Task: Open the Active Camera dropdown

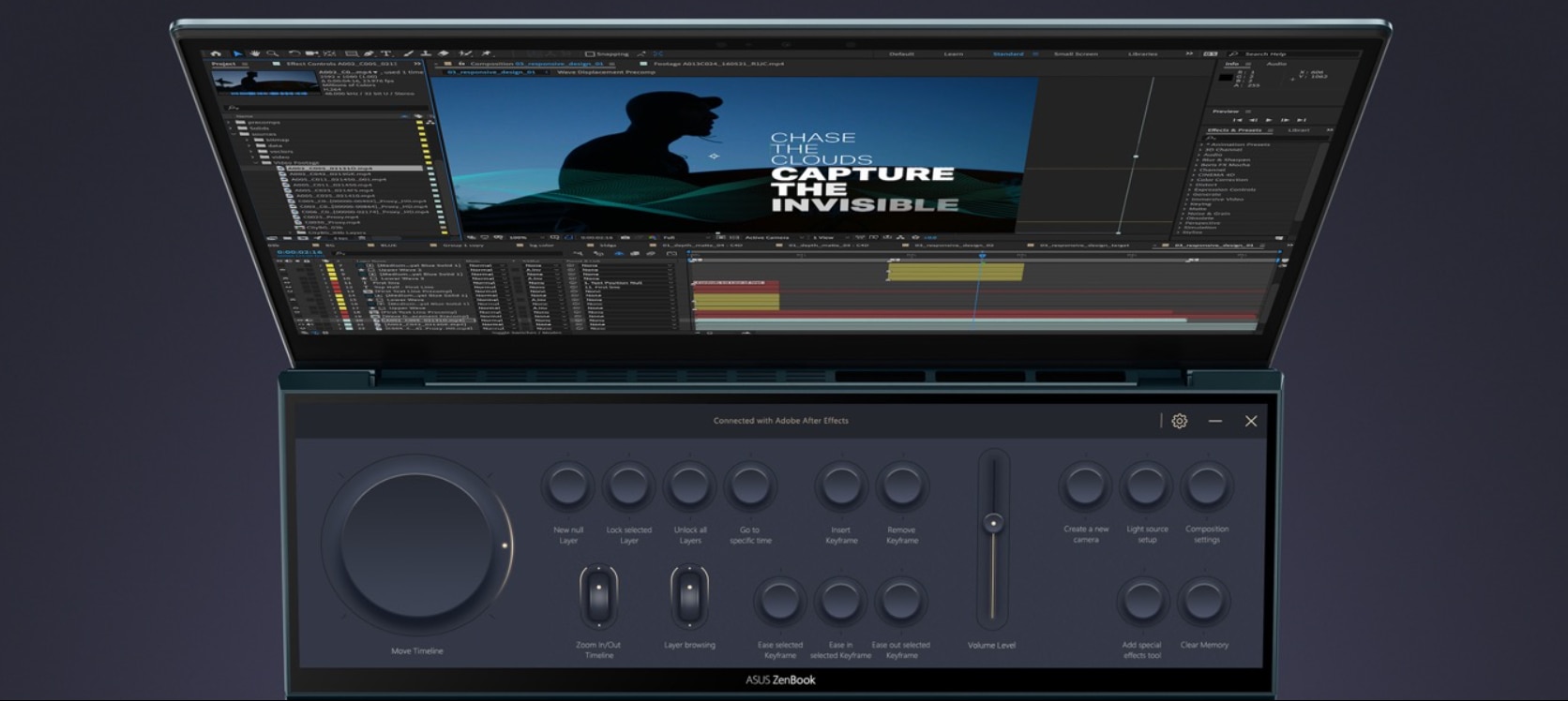Action: (775, 237)
